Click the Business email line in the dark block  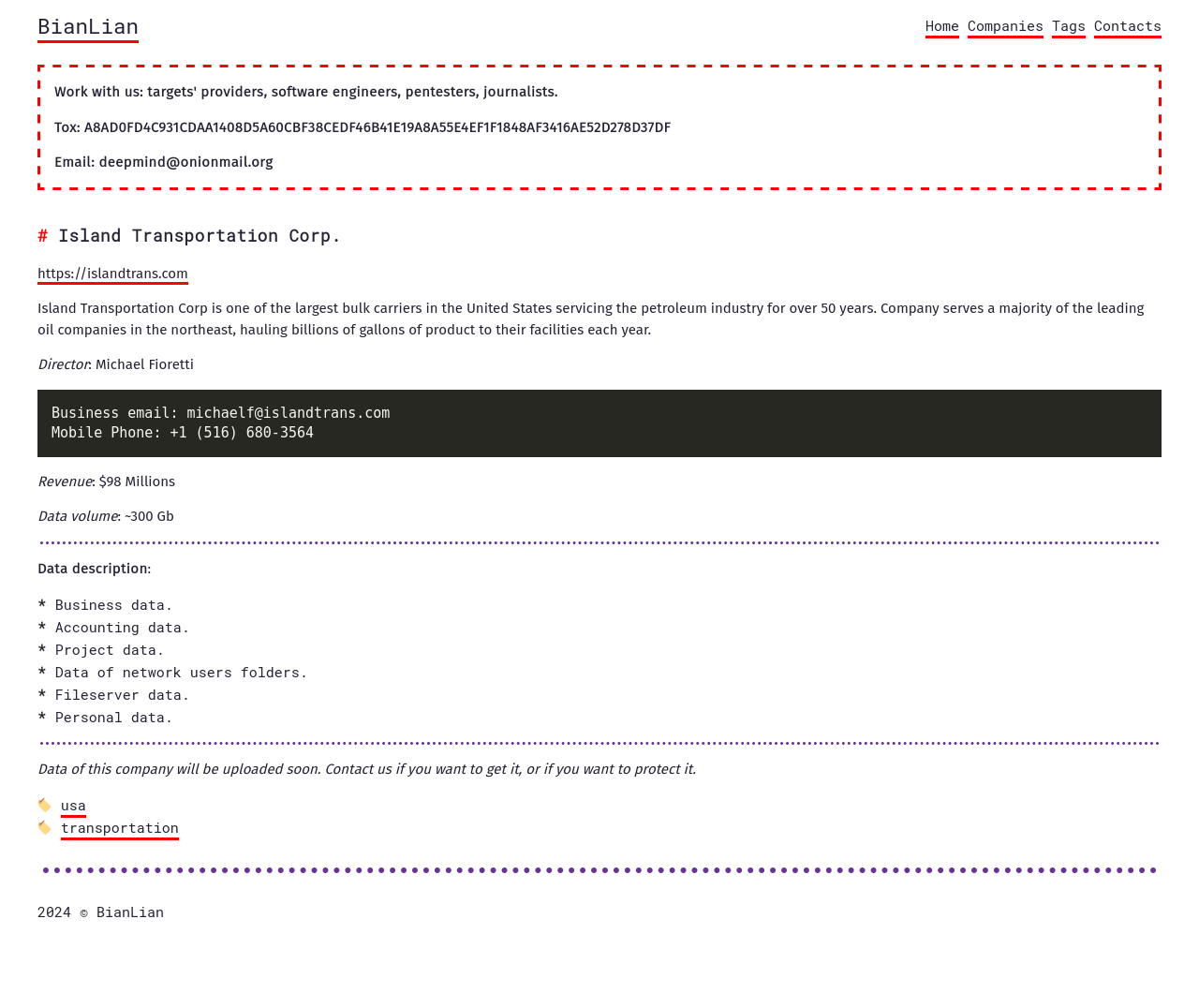coord(220,413)
